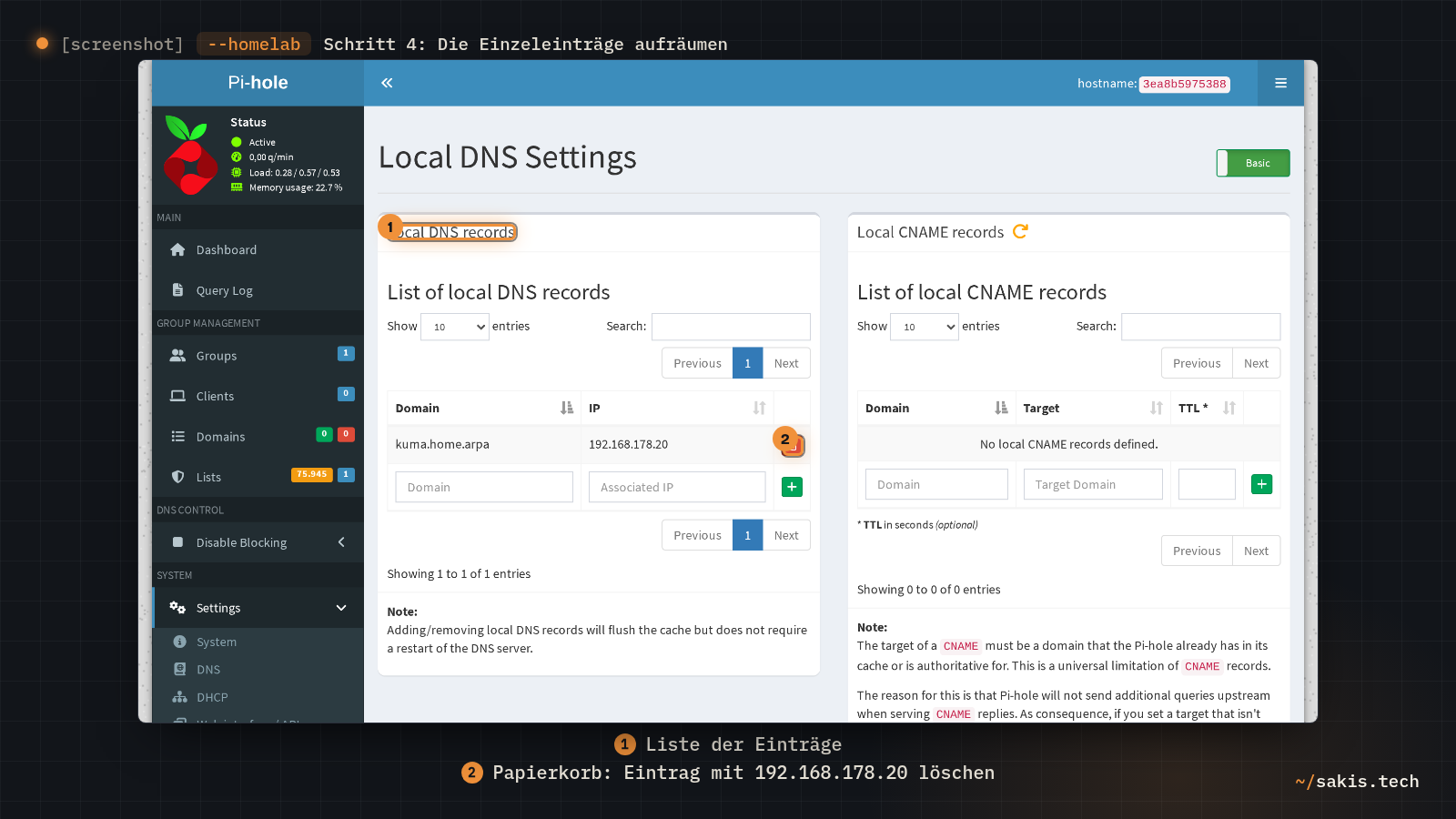Viewport: 1456px width, 819px height.
Task: Add DNS record with green plus button
Action: pyautogui.click(x=792, y=487)
